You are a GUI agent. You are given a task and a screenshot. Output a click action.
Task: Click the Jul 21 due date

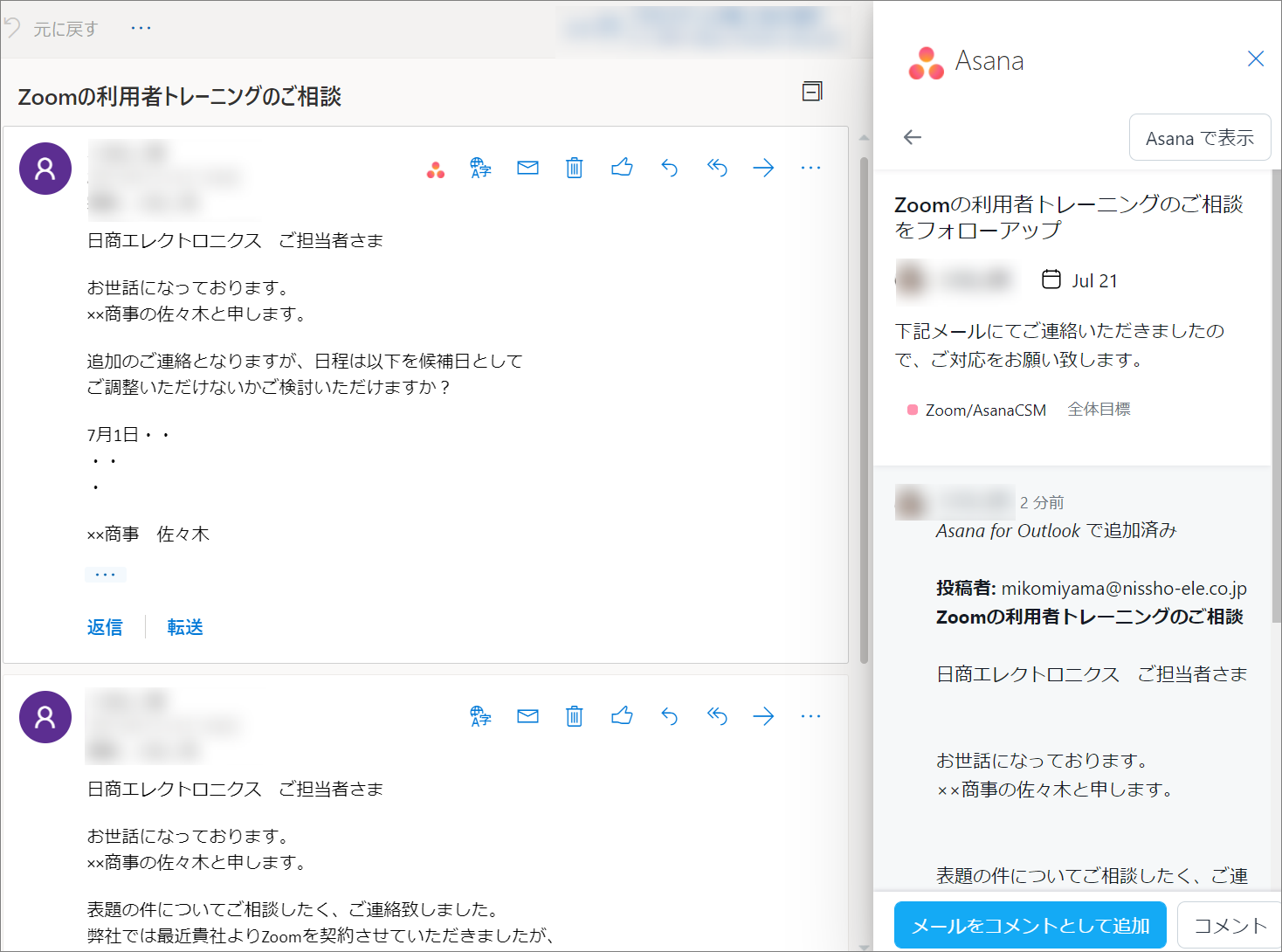tap(1094, 280)
